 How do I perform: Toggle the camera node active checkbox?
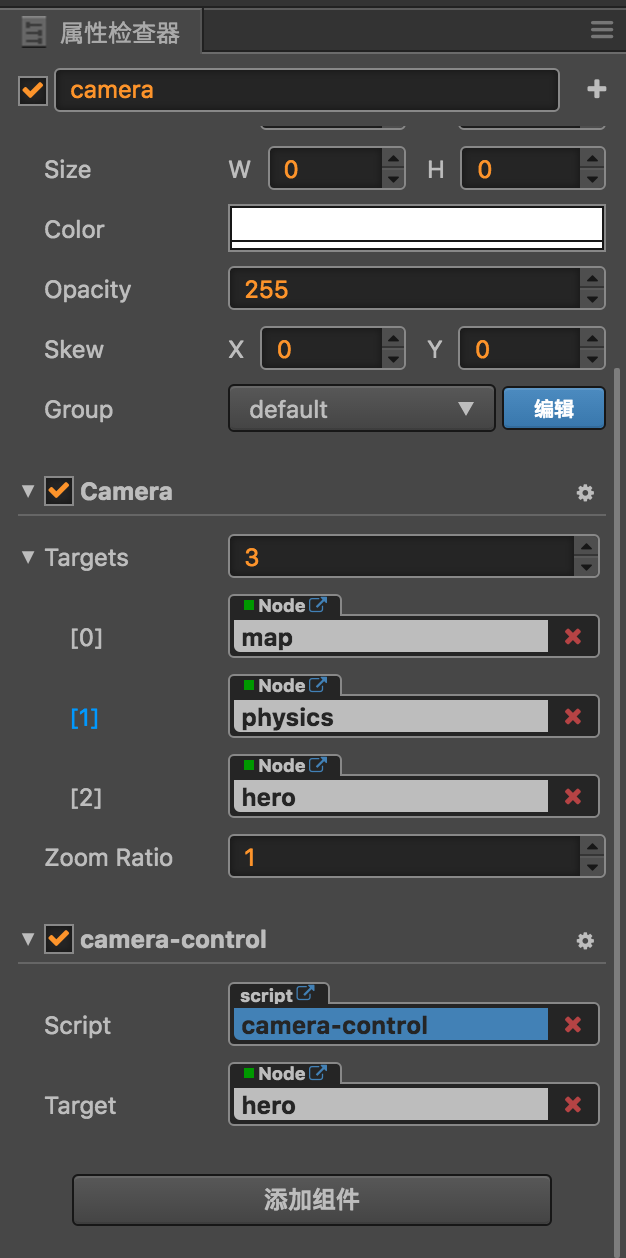point(33,90)
